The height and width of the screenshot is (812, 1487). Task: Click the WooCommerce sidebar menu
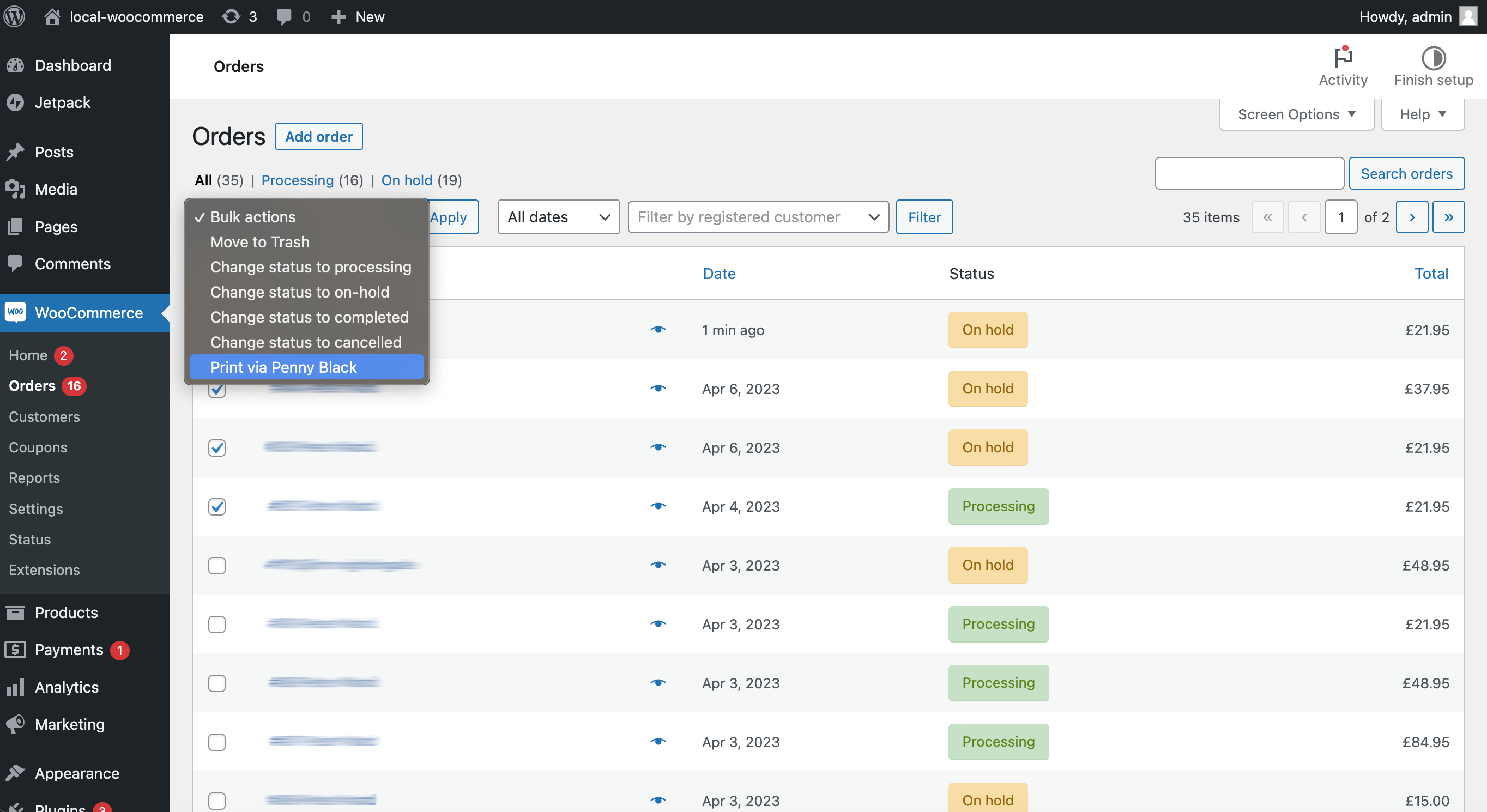[85, 313]
